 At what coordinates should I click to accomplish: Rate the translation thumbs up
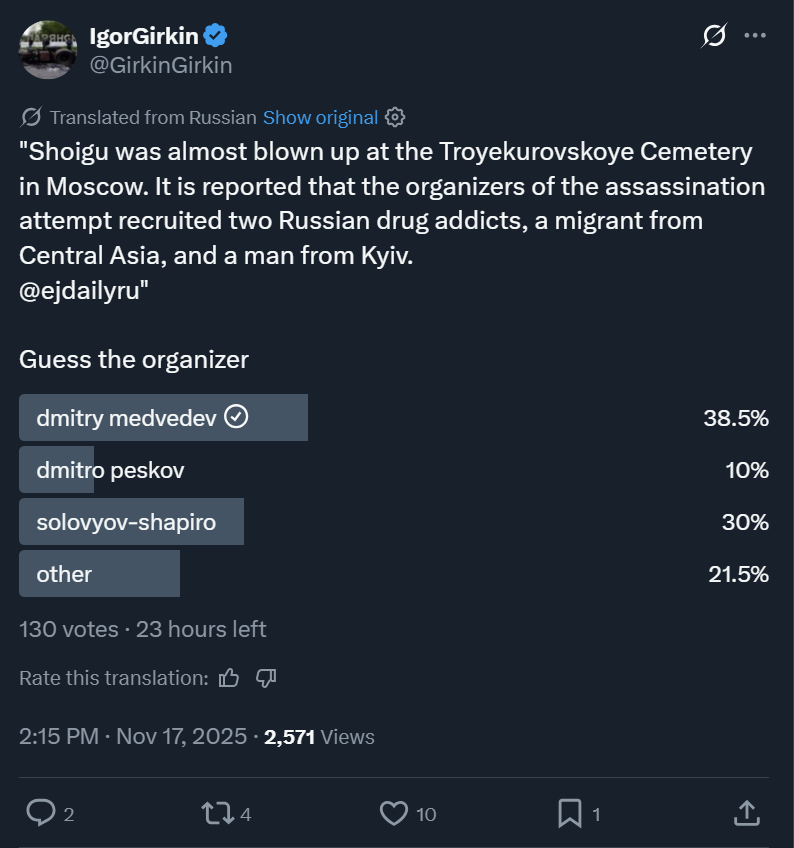coord(229,678)
